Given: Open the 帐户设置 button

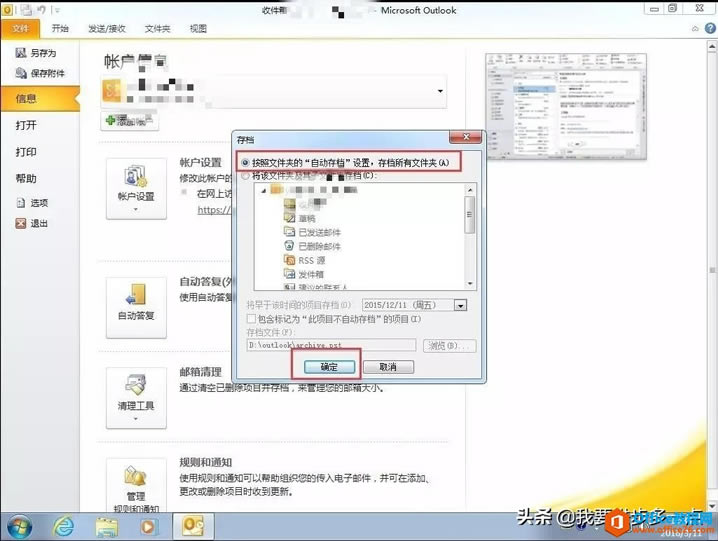Looking at the screenshot, I should point(136,189).
